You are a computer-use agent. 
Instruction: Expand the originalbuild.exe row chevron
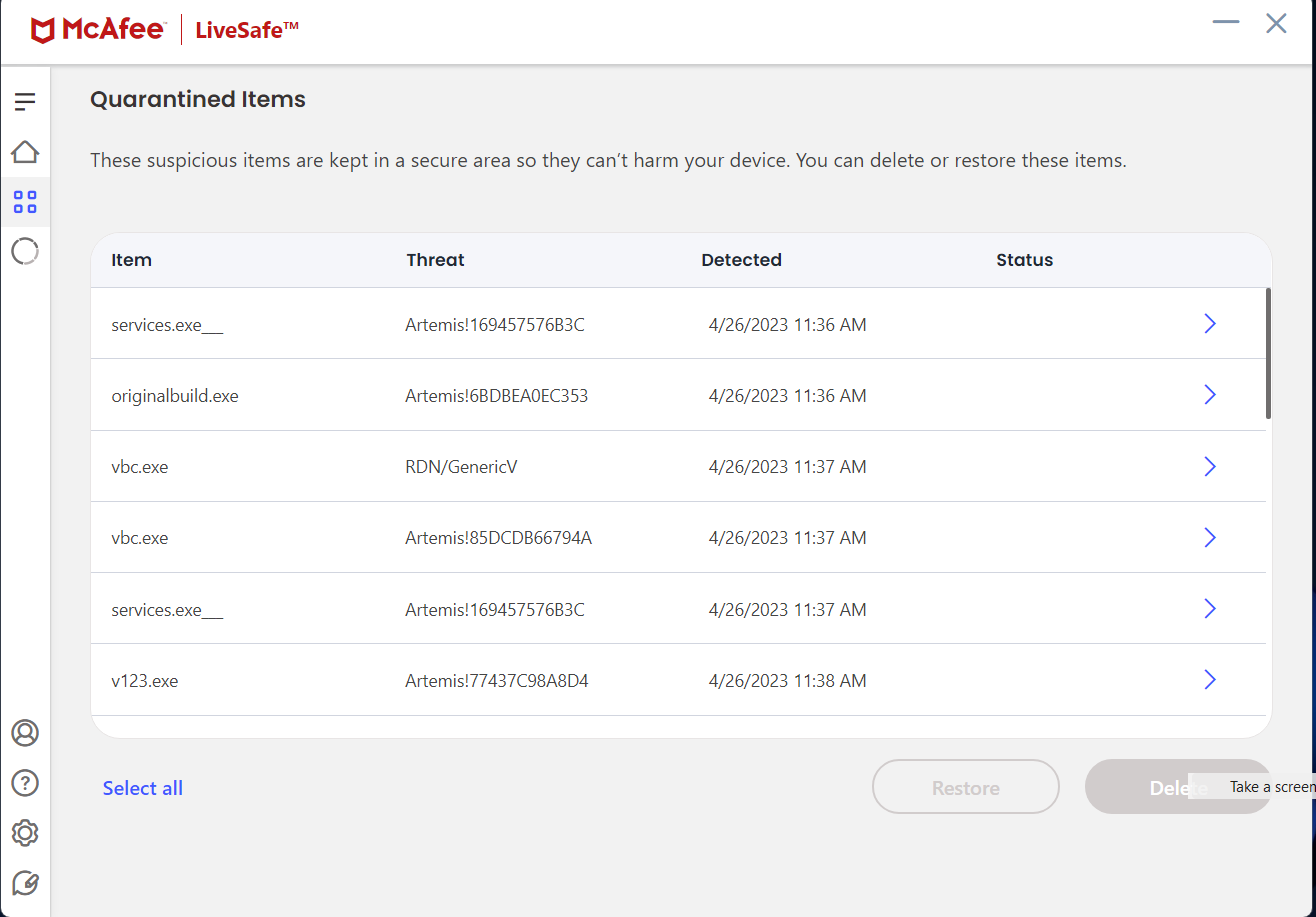(x=1210, y=395)
